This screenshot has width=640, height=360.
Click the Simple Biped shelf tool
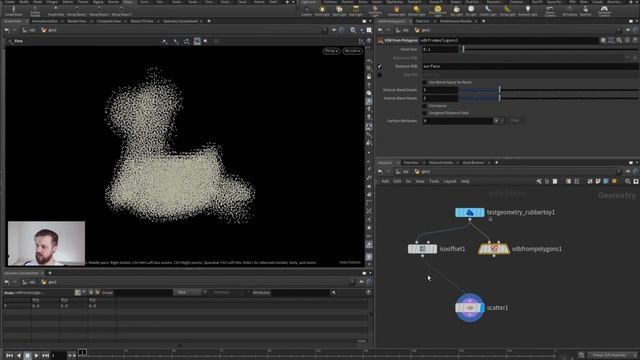coord(13,11)
